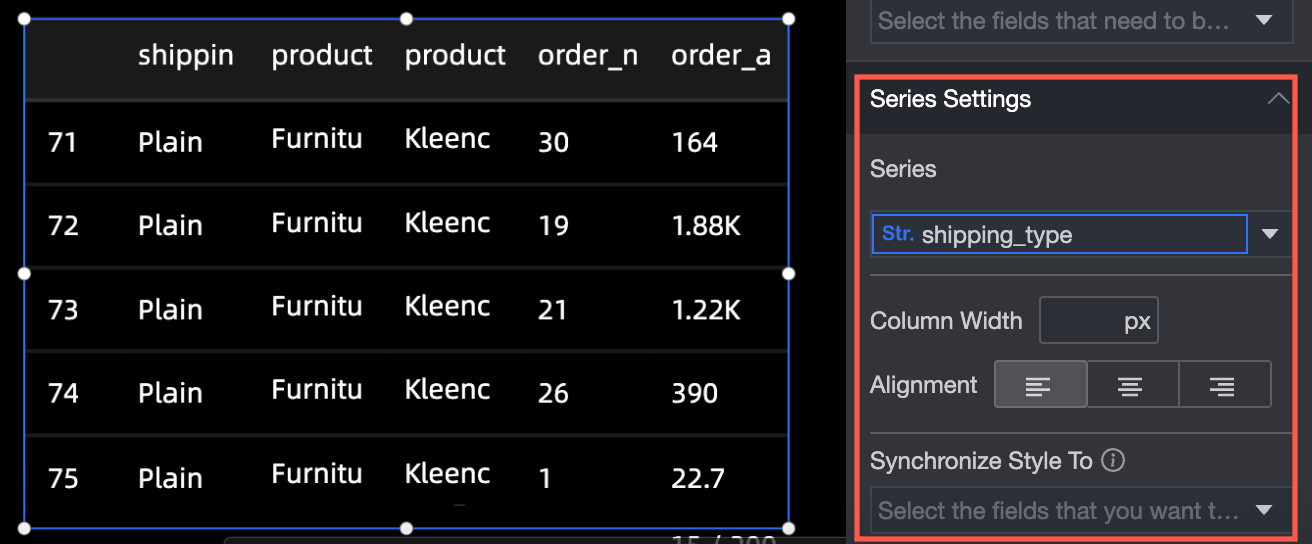Image resolution: width=1312 pixels, height=544 pixels.
Task: Click the order_n column header
Action: pos(587,56)
